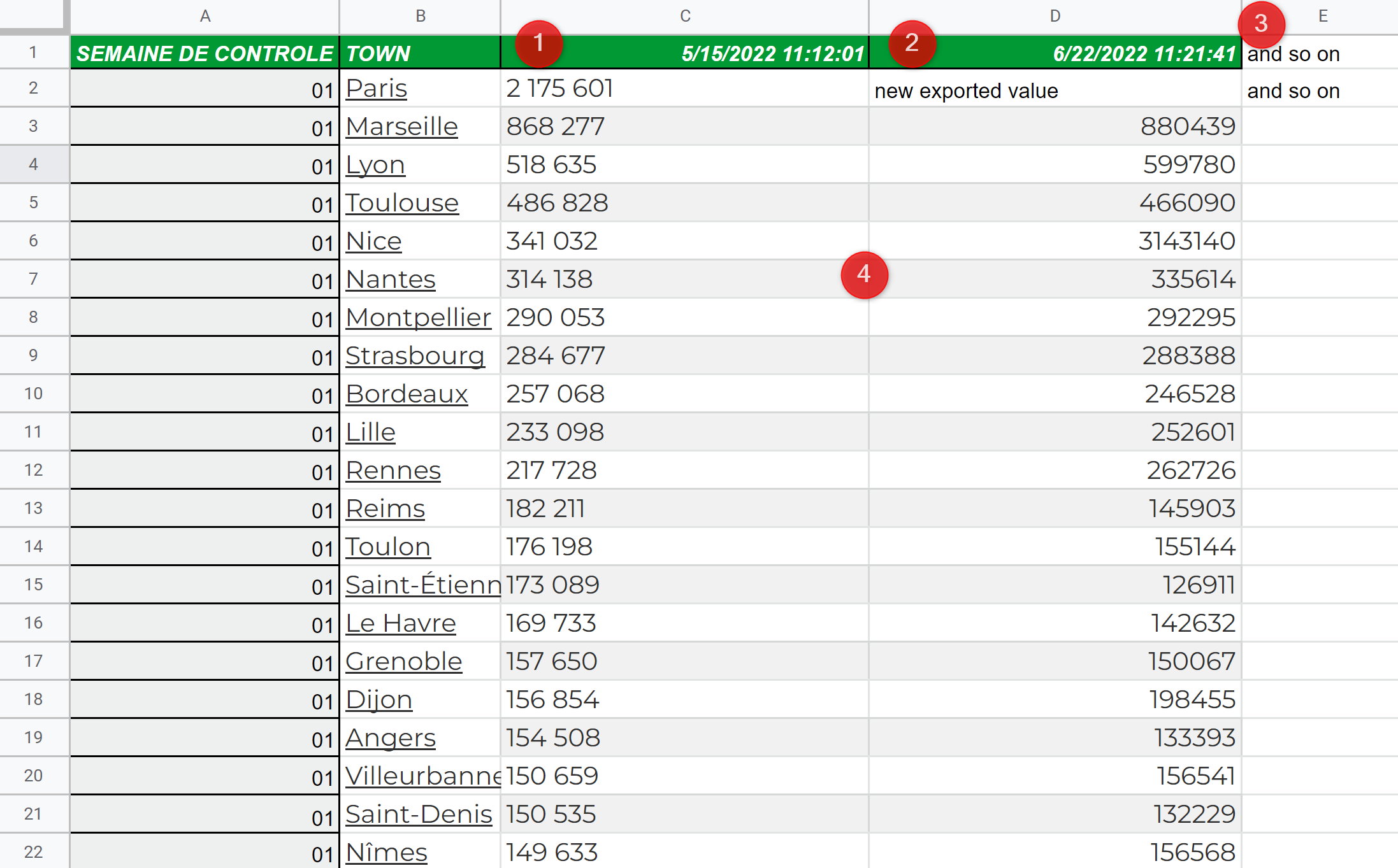Click the red badge number 4 icon
Image resolution: width=1398 pixels, height=868 pixels.
tap(862, 276)
